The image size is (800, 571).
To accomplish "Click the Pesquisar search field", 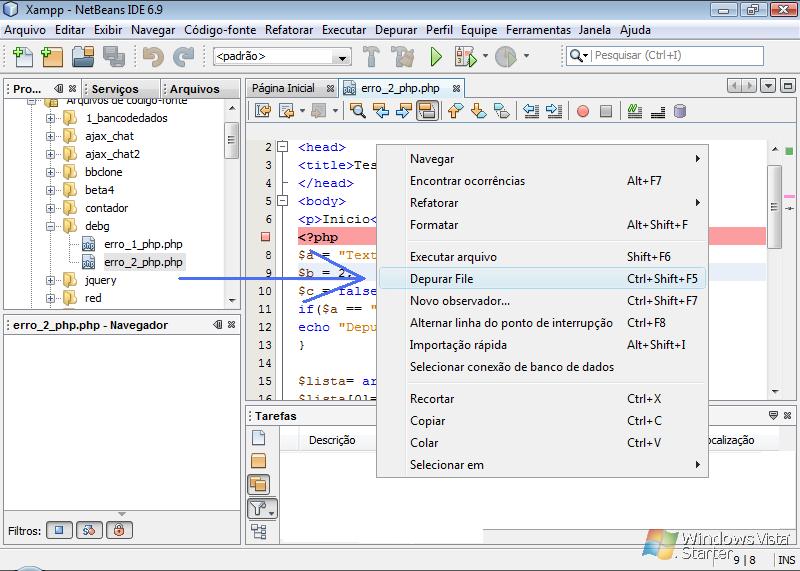I will point(678,55).
